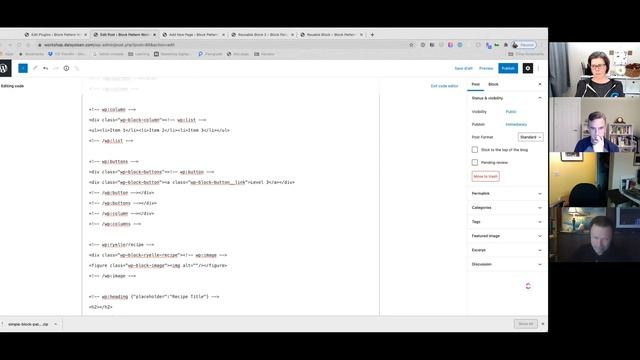Click the figure wp-block-image code line
Screen dimensions: 640x360
(158, 265)
